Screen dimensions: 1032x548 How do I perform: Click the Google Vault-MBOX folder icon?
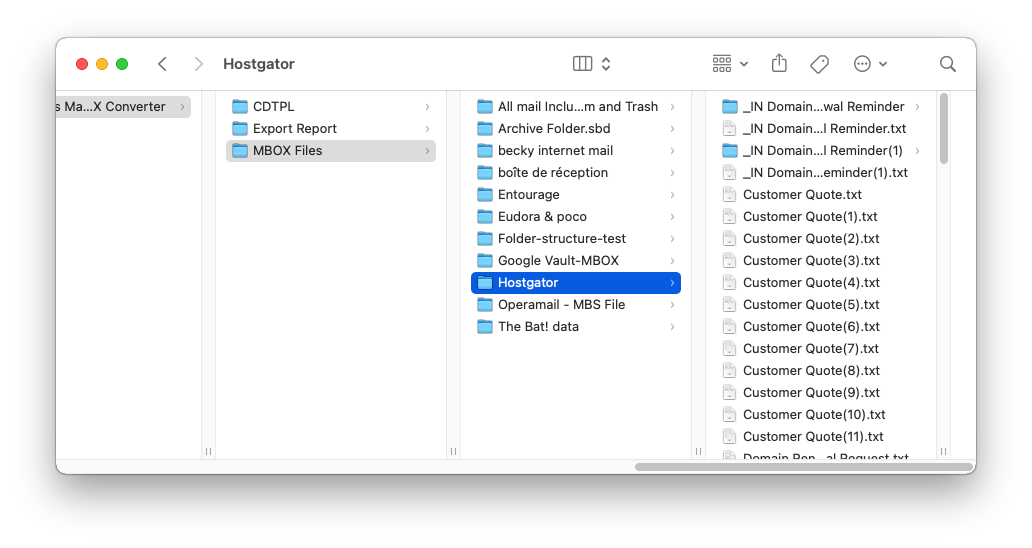pyautogui.click(x=485, y=261)
